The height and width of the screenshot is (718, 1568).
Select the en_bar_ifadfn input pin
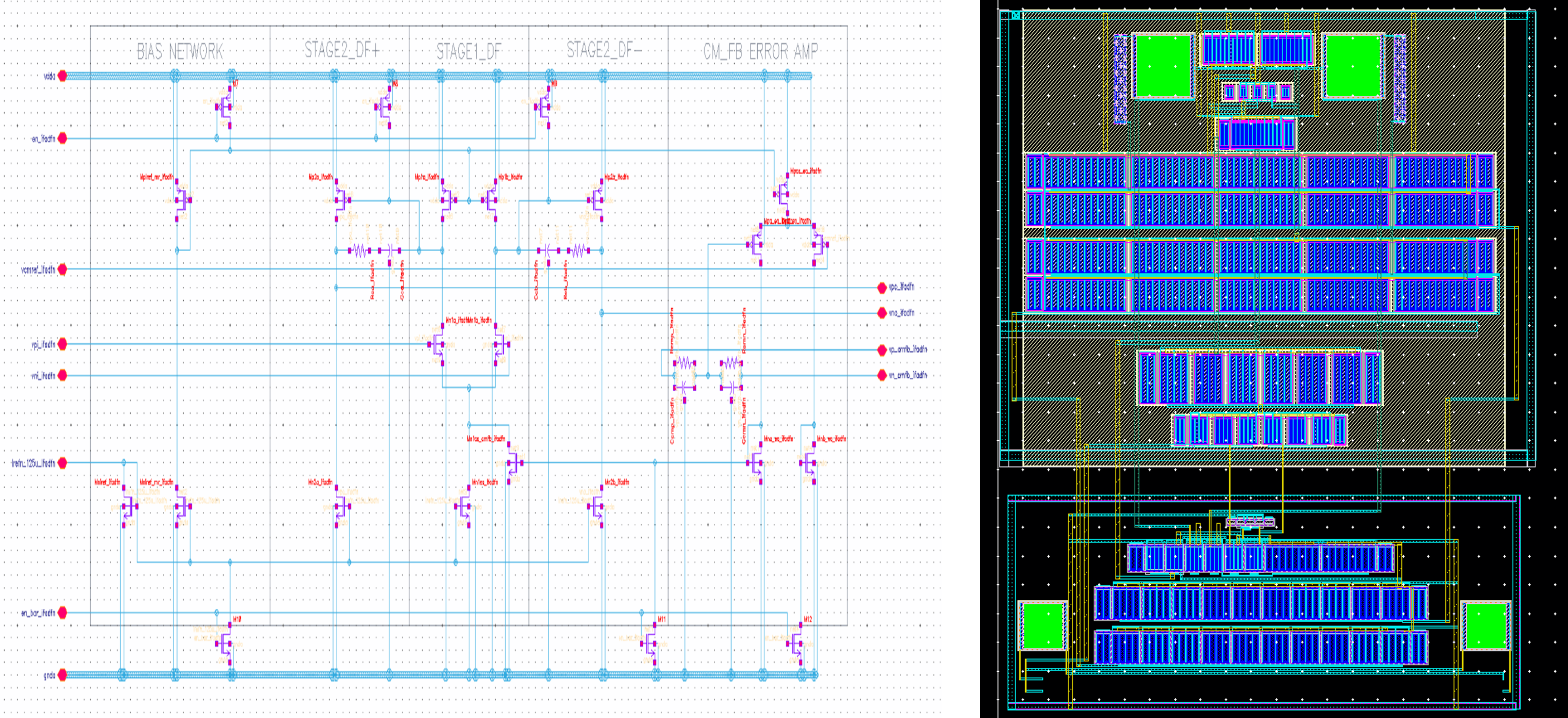pyautogui.click(x=62, y=613)
